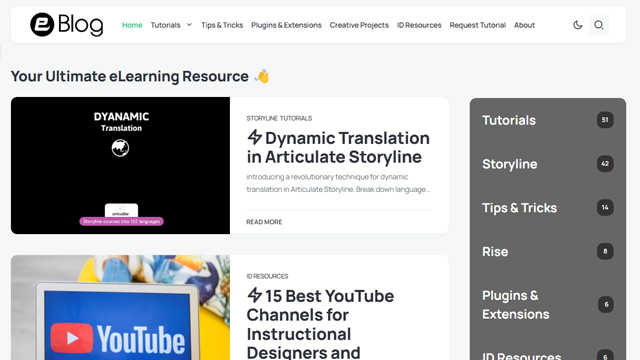Toggle dark mode with moon icon

pos(578,25)
